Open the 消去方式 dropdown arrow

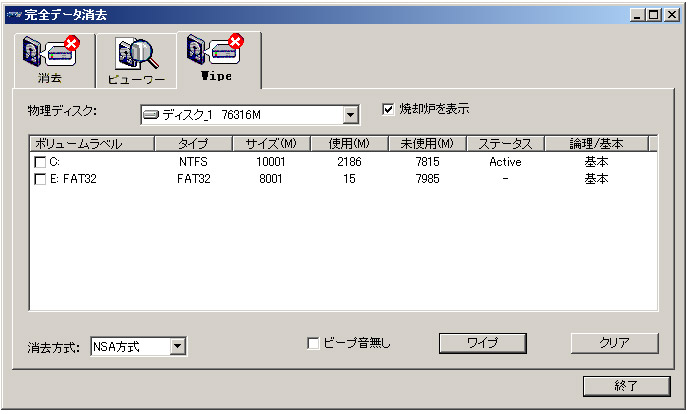click(177, 346)
